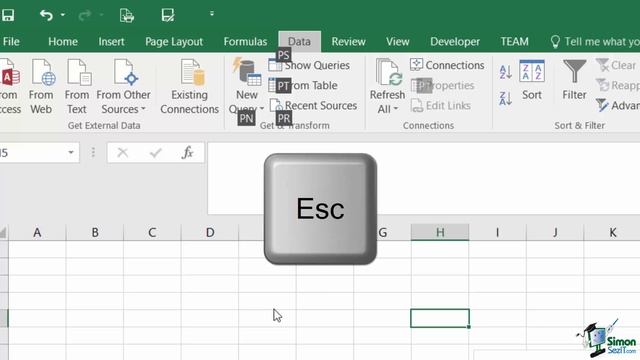640x360 pixels.
Task: Click Recent Sources button
Action: pyautogui.click(x=313, y=105)
